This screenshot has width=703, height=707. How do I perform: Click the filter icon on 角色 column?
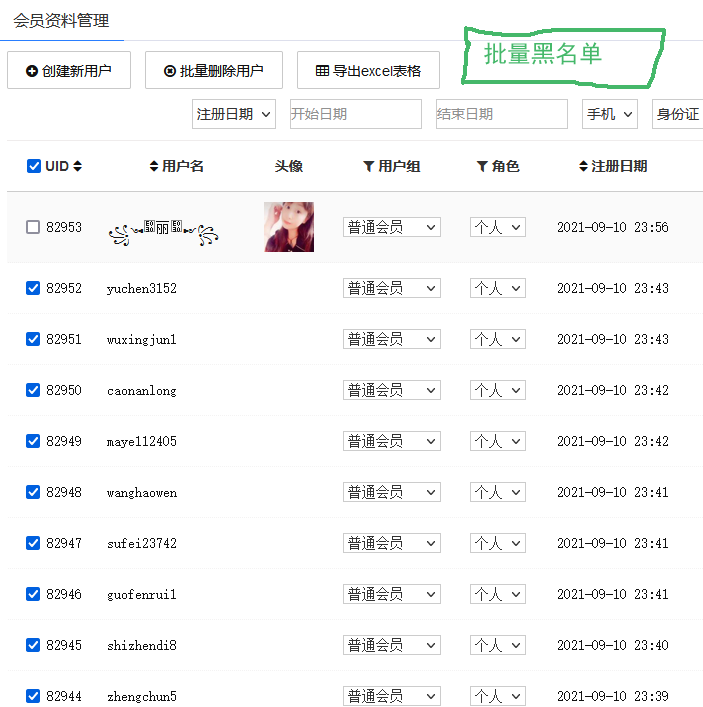(482, 166)
